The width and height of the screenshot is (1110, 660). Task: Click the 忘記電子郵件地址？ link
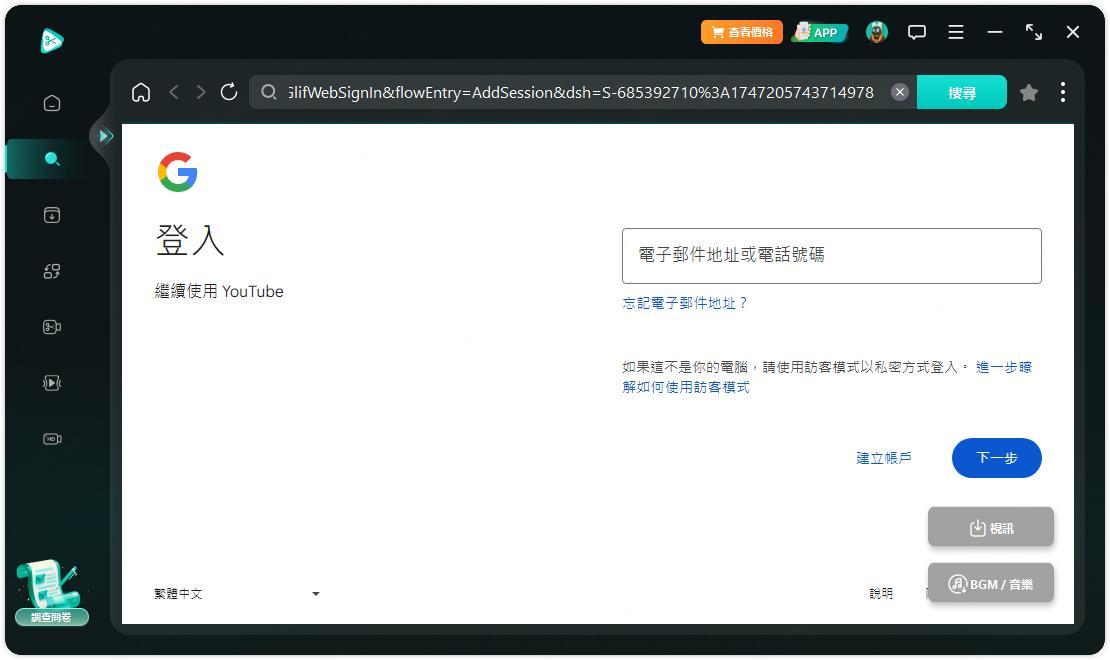[685, 303]
